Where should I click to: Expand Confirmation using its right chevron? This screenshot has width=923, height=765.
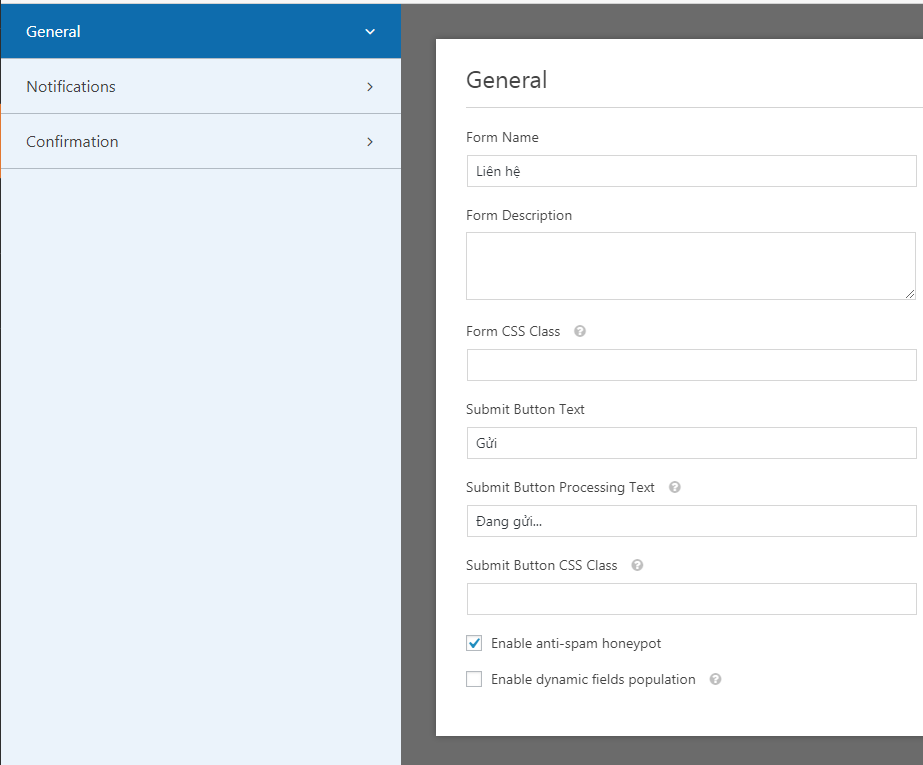tap(370, 142)
